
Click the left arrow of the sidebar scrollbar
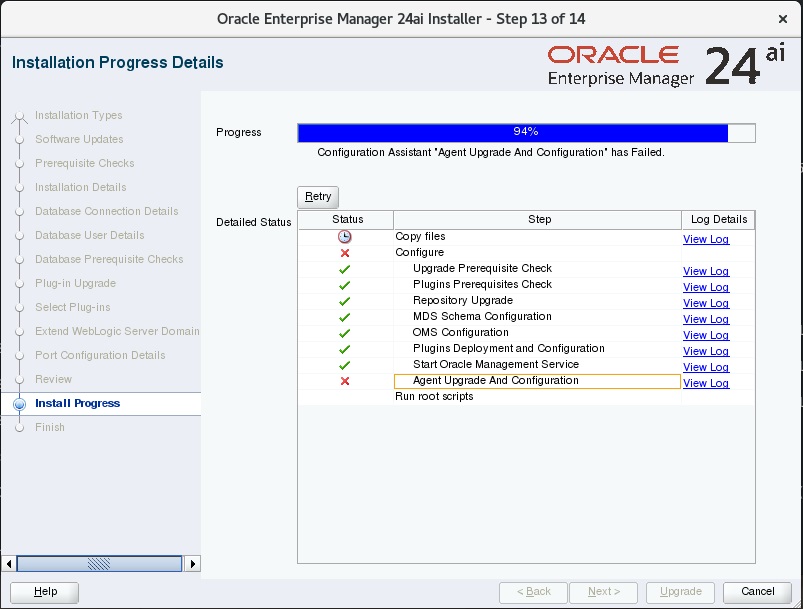9,563
